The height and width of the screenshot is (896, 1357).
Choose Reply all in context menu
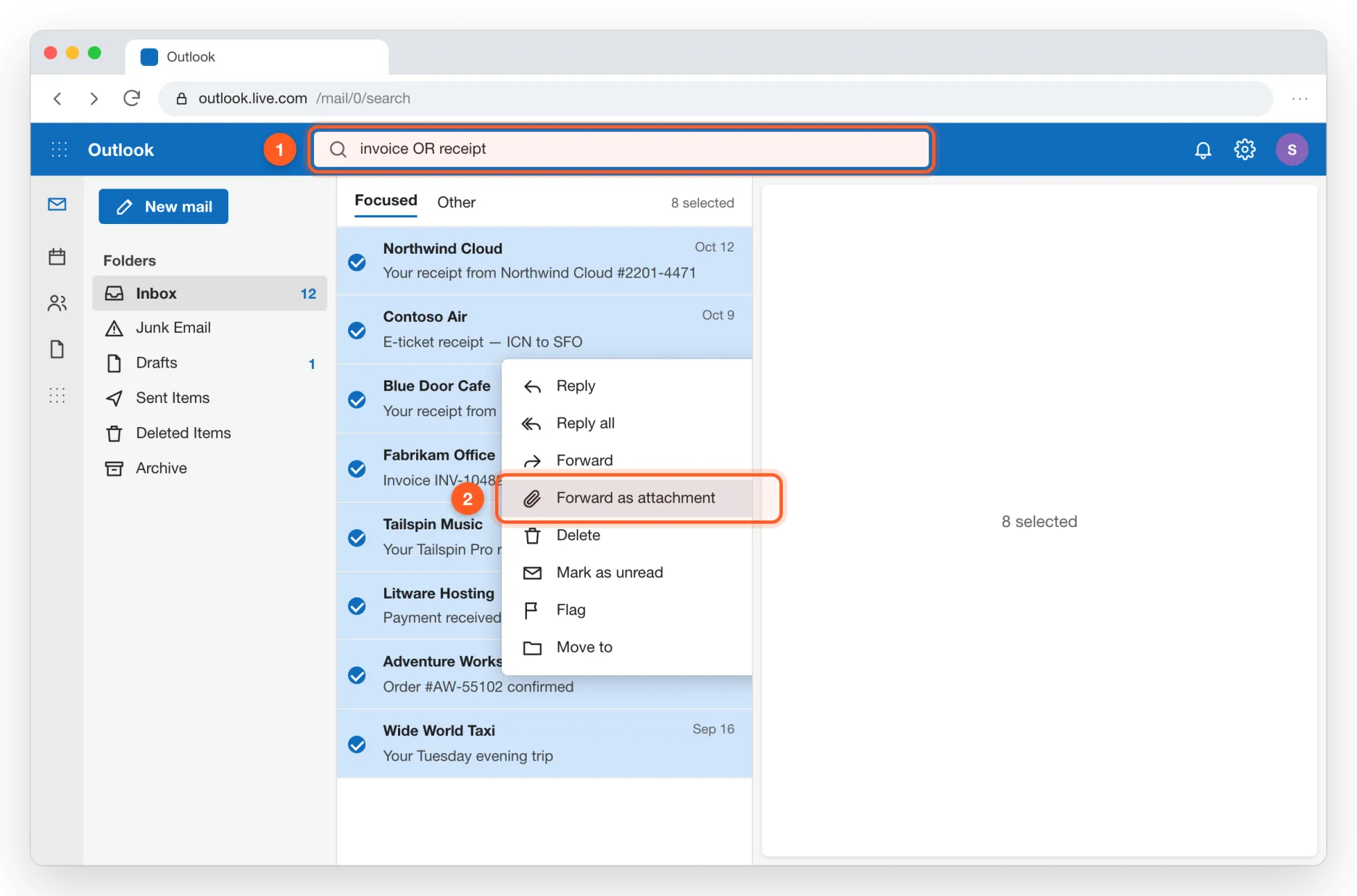pos(627,423)
